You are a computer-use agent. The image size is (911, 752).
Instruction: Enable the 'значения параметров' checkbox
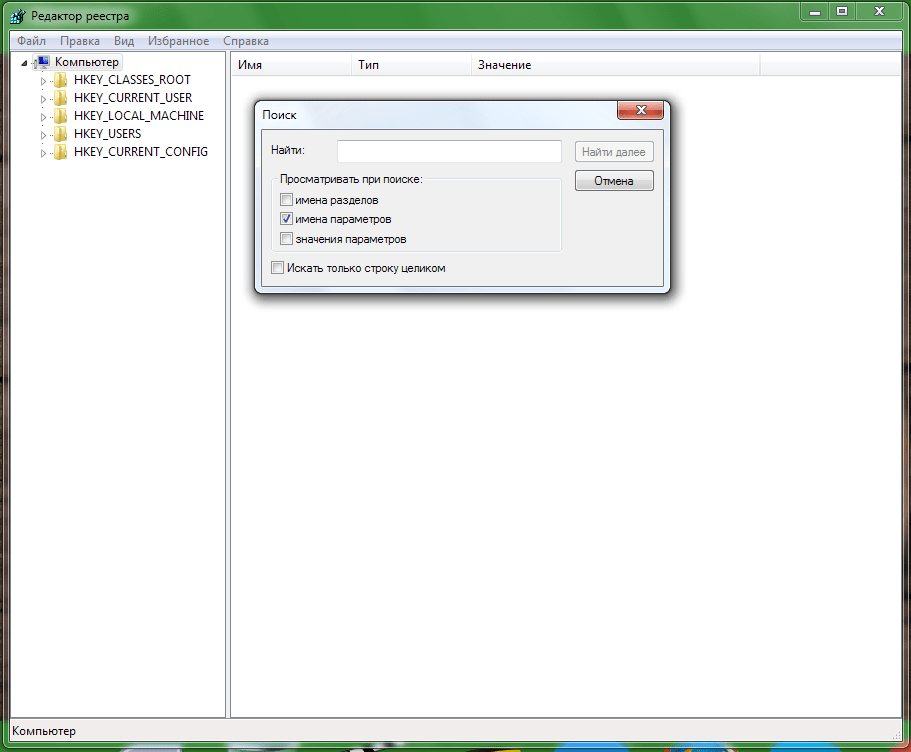(x=286, y=239)
